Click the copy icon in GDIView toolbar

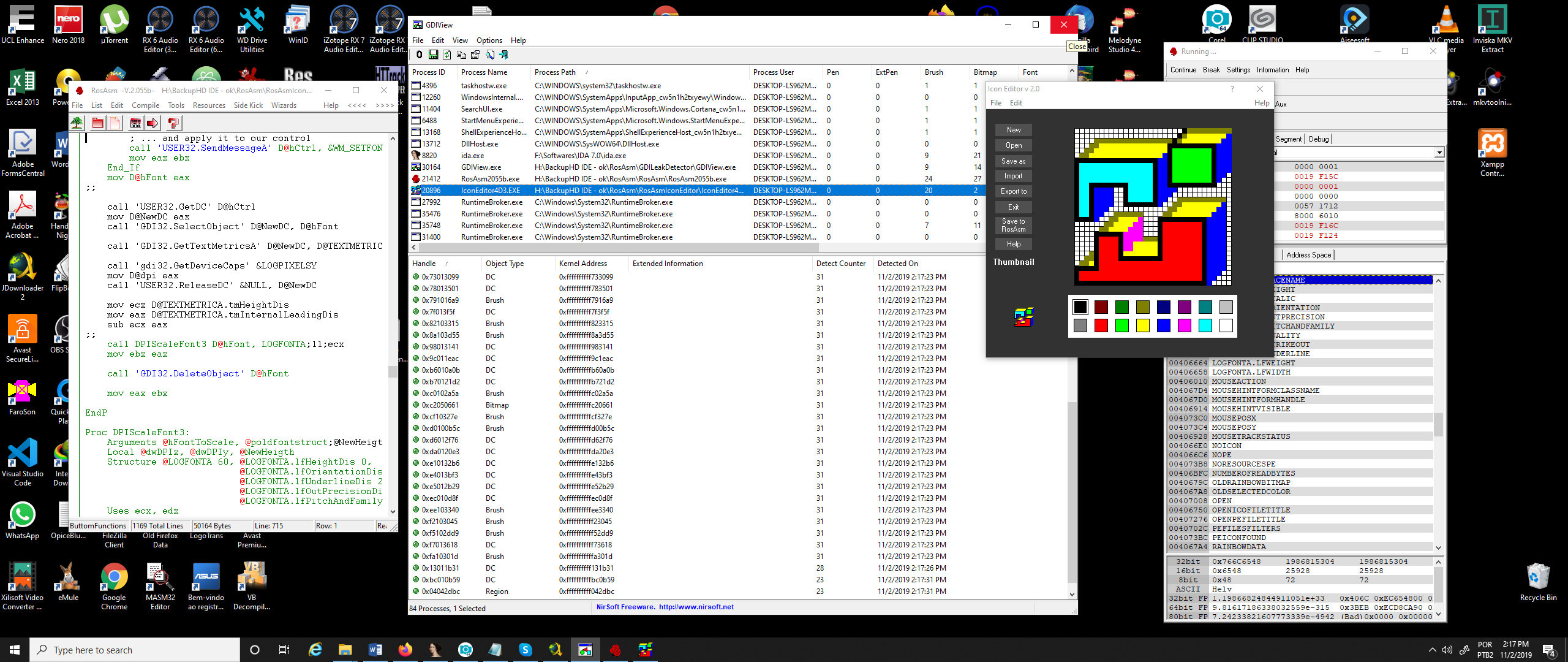coord(461,55)
